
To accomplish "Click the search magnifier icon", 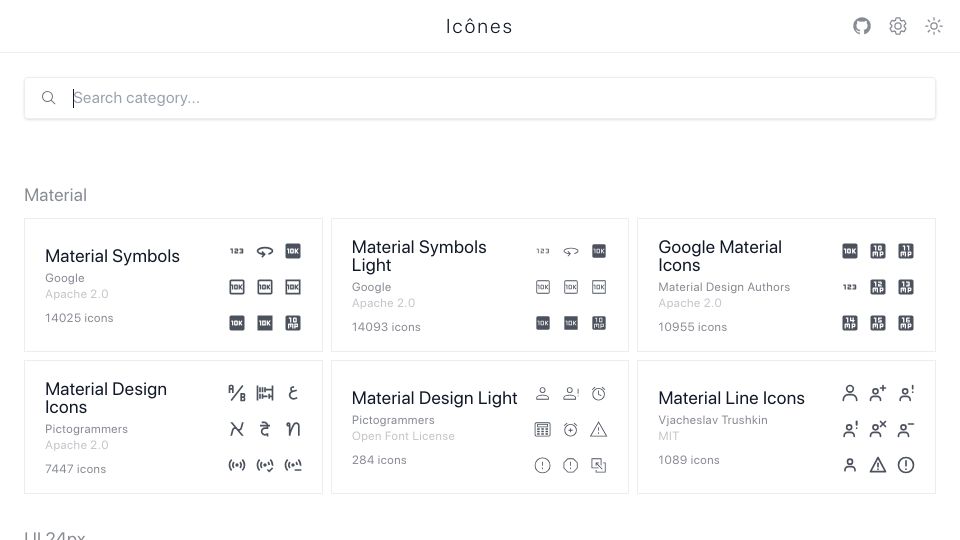I will click(48, 98).
